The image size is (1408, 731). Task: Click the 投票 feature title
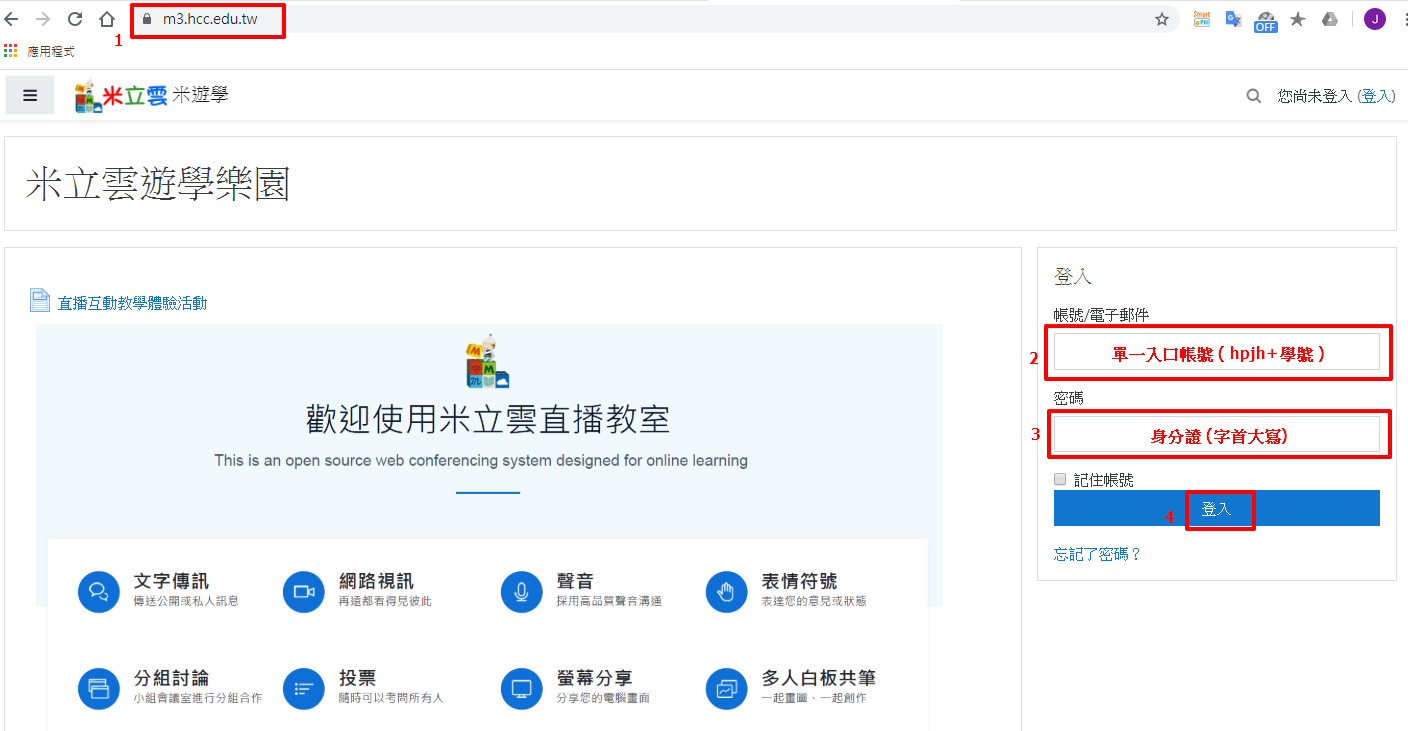[x=357, y=678]
